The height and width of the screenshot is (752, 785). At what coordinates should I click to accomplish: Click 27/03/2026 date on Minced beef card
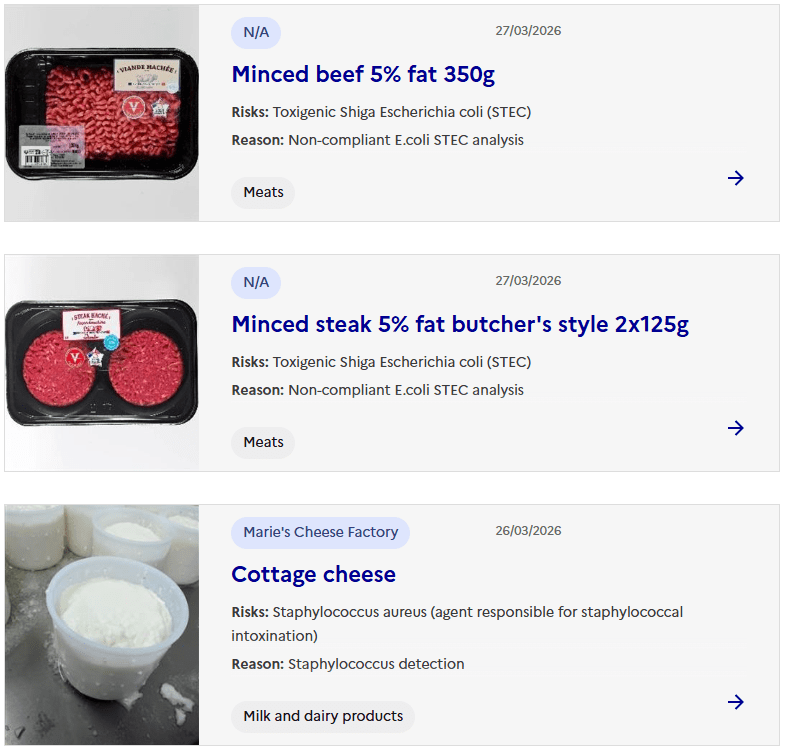pyautogui.click(x=528, y=31)
